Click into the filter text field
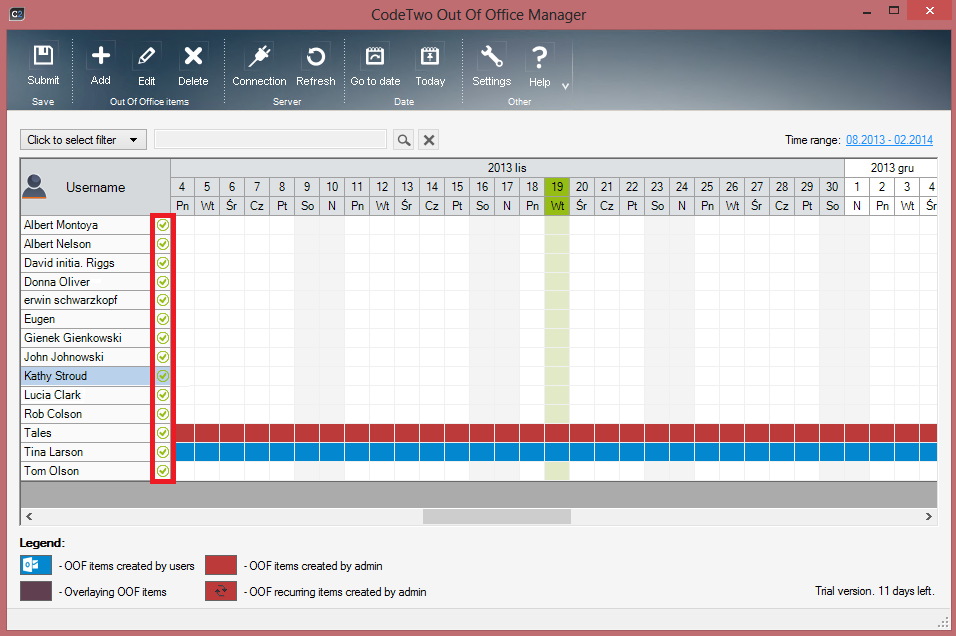The image size is (956, 636). tap(270, 140)
